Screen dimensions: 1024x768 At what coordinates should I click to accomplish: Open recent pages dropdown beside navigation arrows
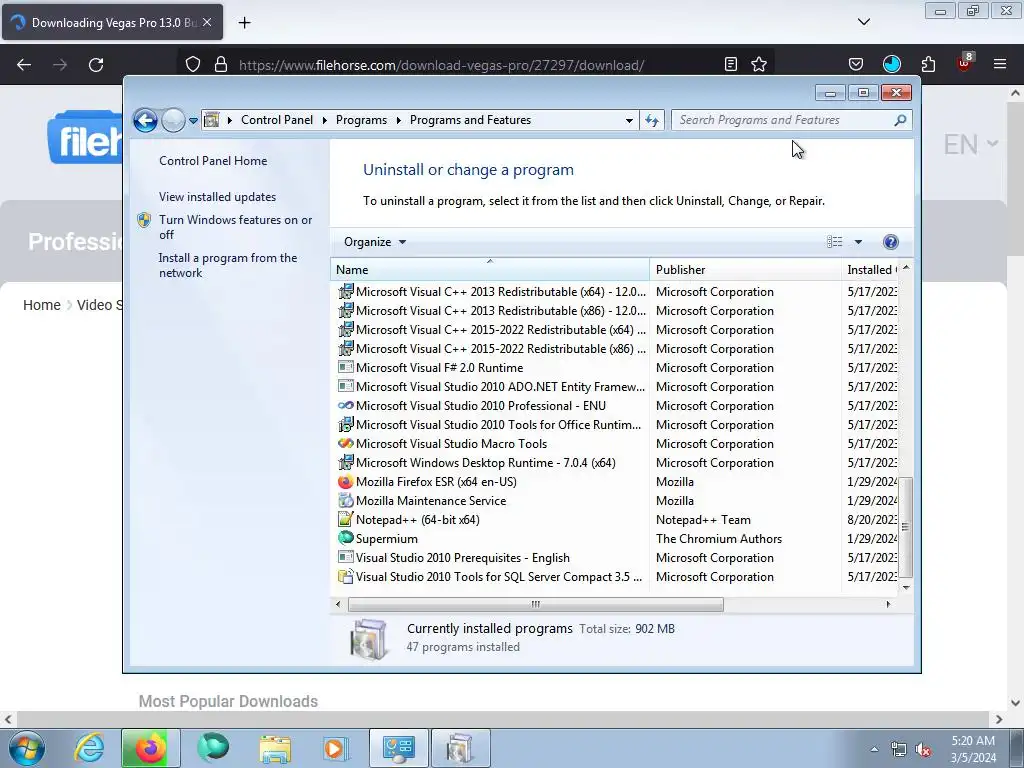tap(193, 120)
